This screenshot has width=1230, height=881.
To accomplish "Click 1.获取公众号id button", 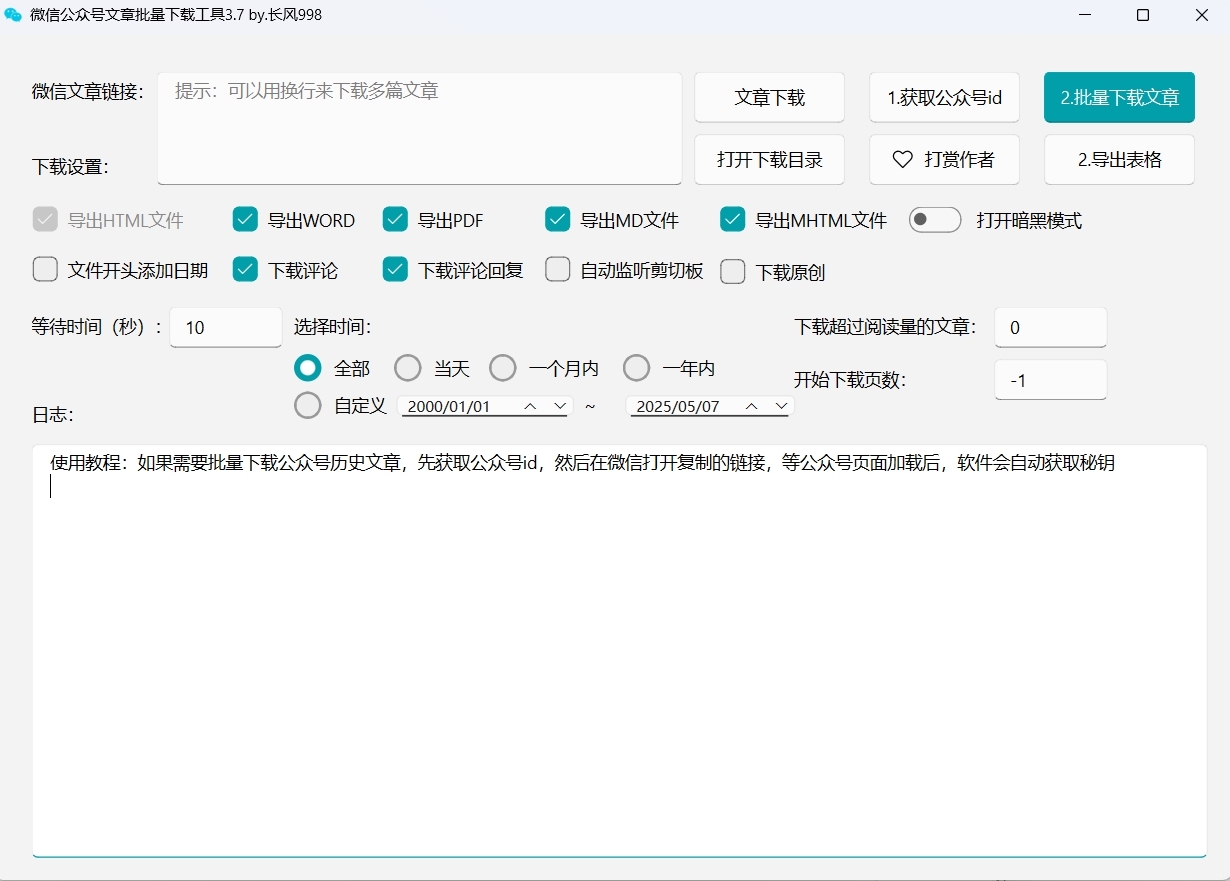I will click(945, 97).
